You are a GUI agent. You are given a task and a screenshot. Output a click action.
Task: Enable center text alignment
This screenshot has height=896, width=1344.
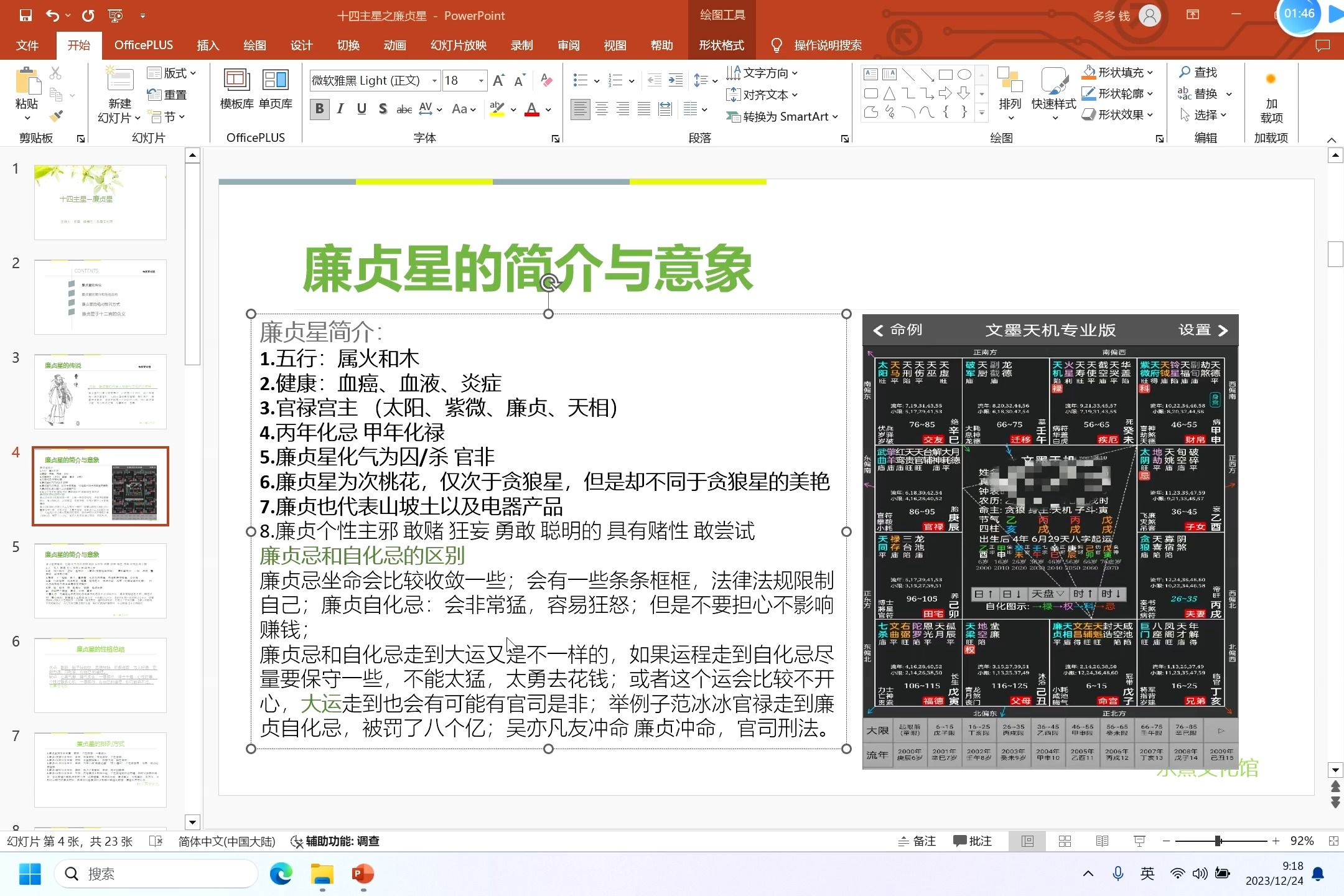[x=602, y=110]
